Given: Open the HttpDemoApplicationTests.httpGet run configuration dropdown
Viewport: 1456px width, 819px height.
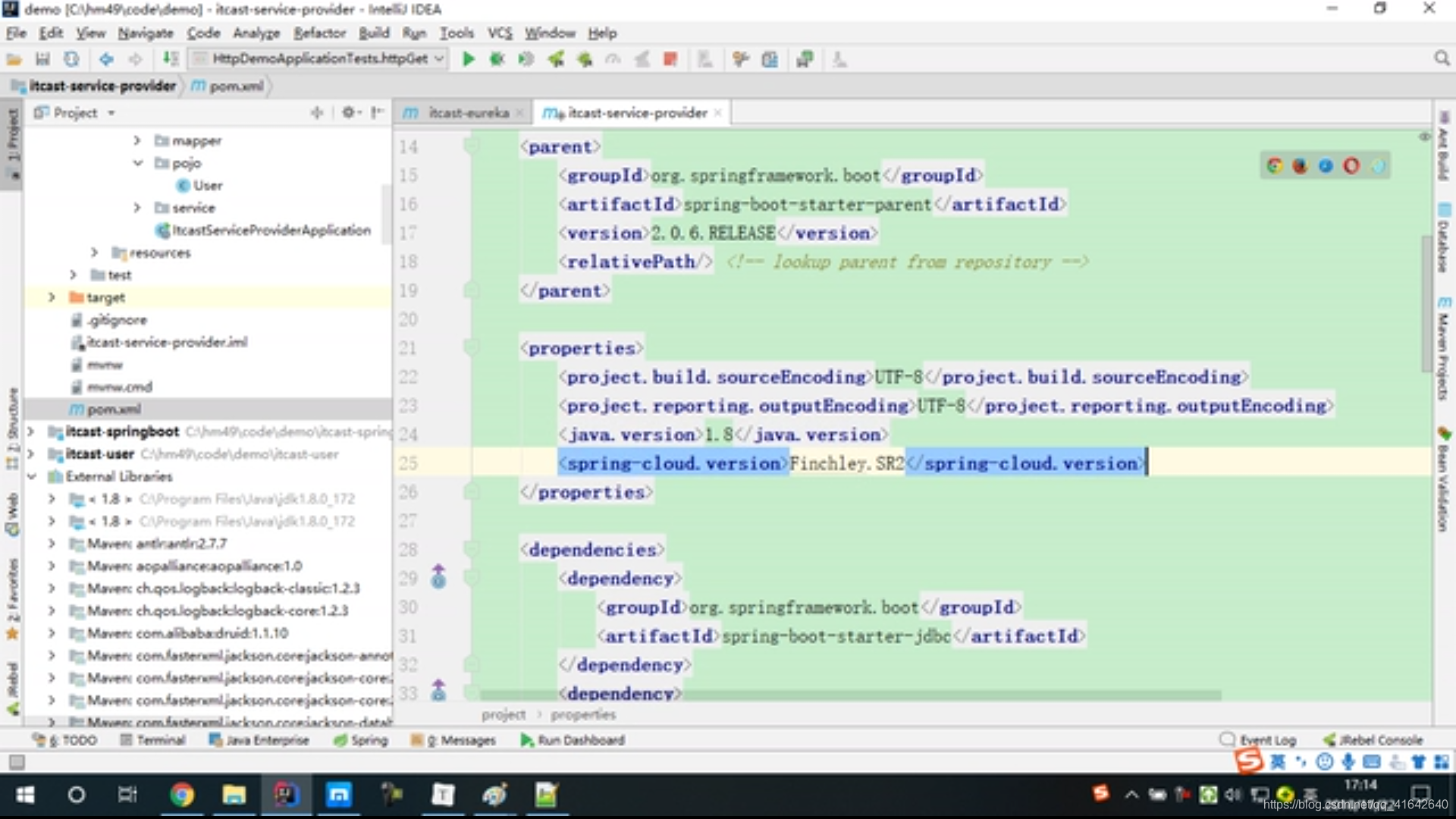Looking at the screenshot, I should click(318, 58).
